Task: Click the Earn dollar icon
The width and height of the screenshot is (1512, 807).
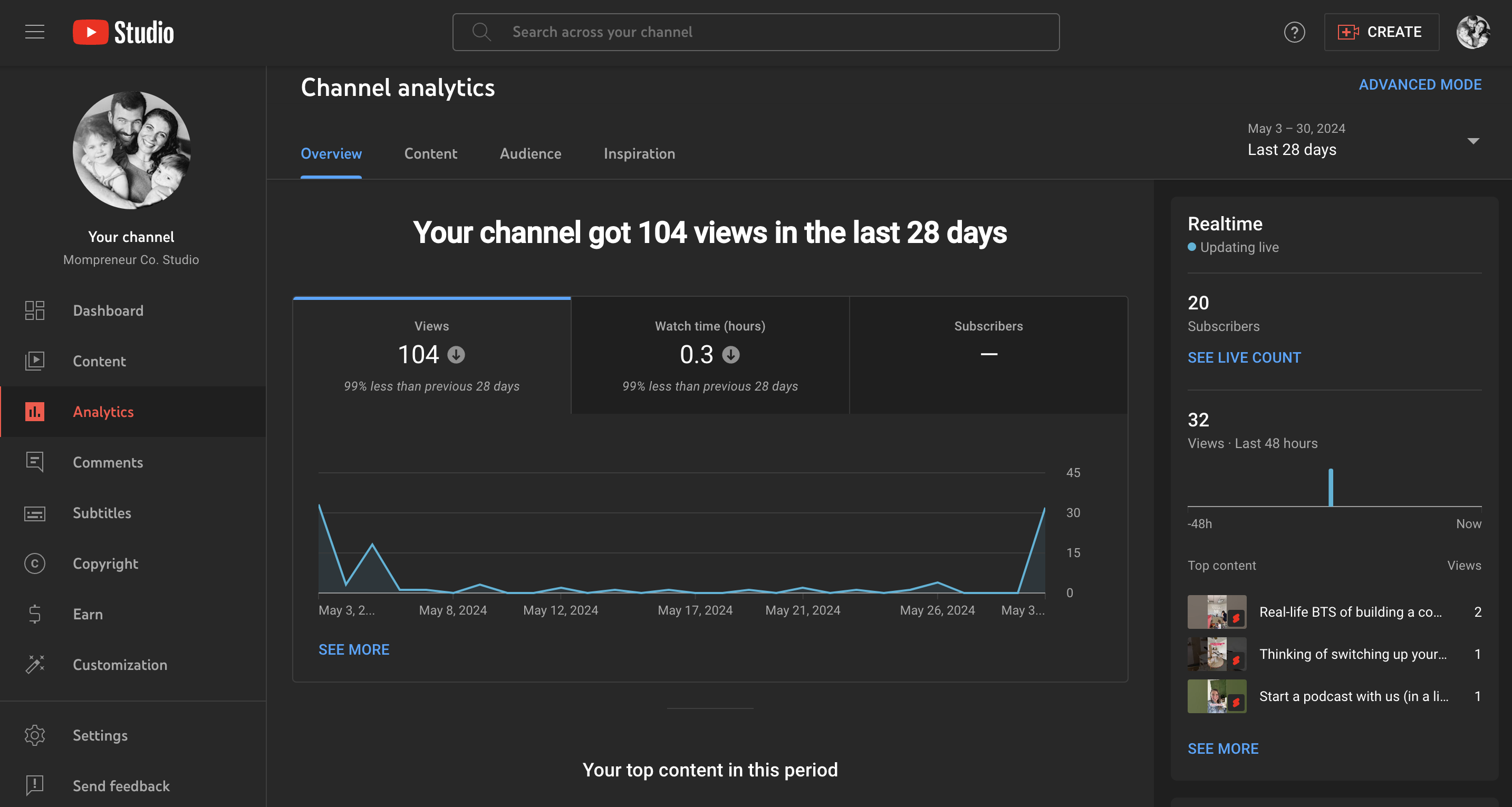Action: point(35,614)
